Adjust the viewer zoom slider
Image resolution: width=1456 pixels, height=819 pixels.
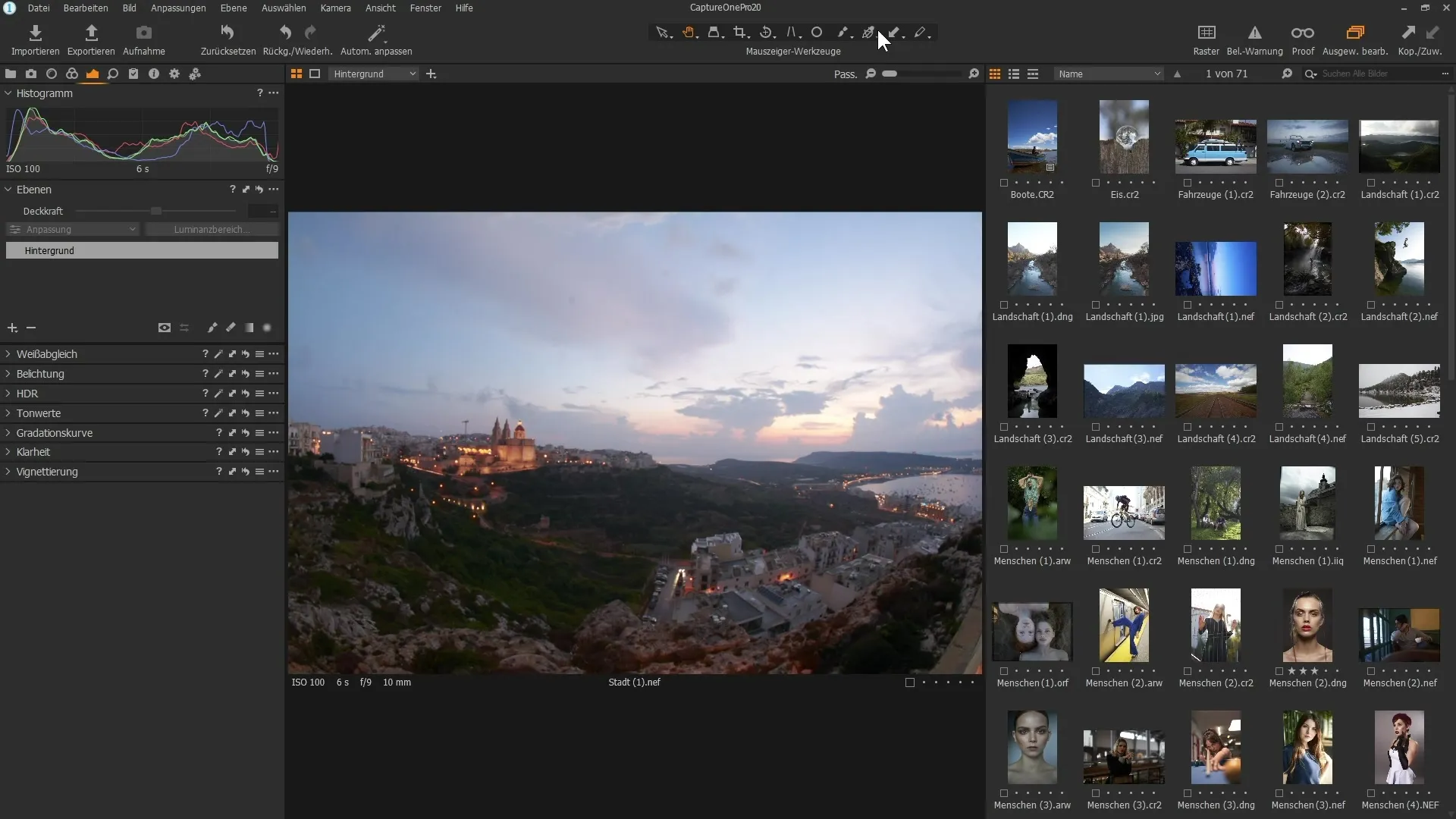[x=921, y=74]
